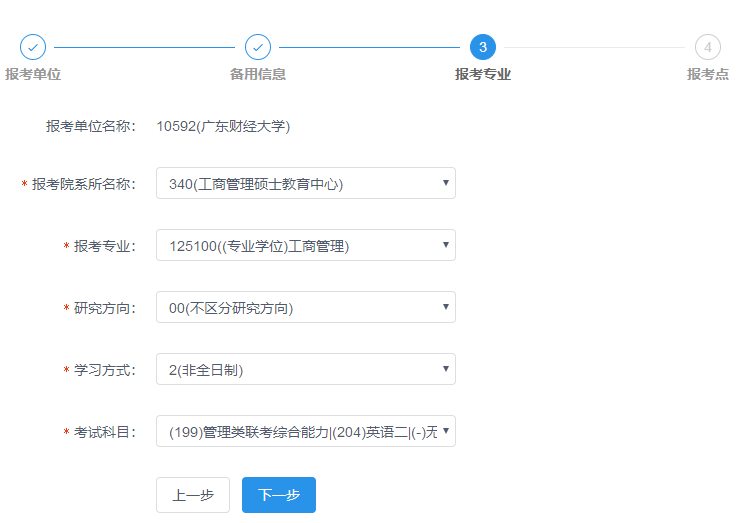749x523 pixels.
Task: Click the 上一步 button
Action: point(193,495)
